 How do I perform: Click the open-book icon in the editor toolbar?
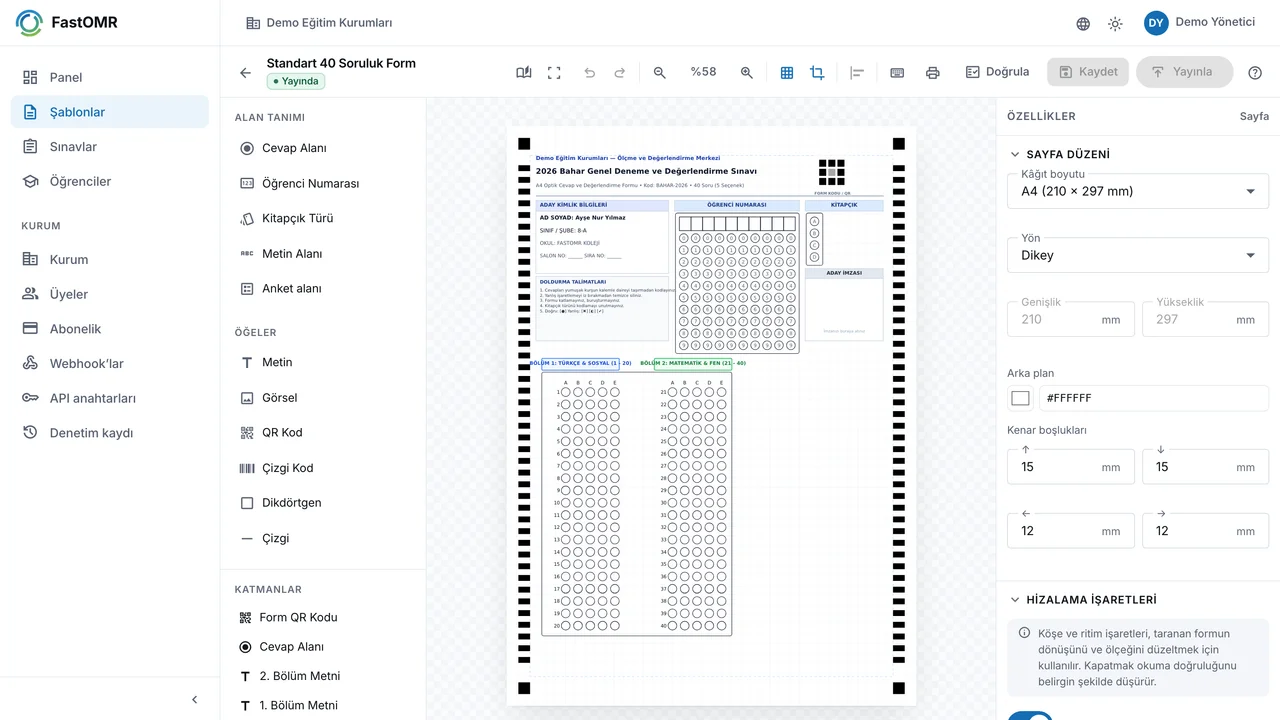click(x=524, y=73)
